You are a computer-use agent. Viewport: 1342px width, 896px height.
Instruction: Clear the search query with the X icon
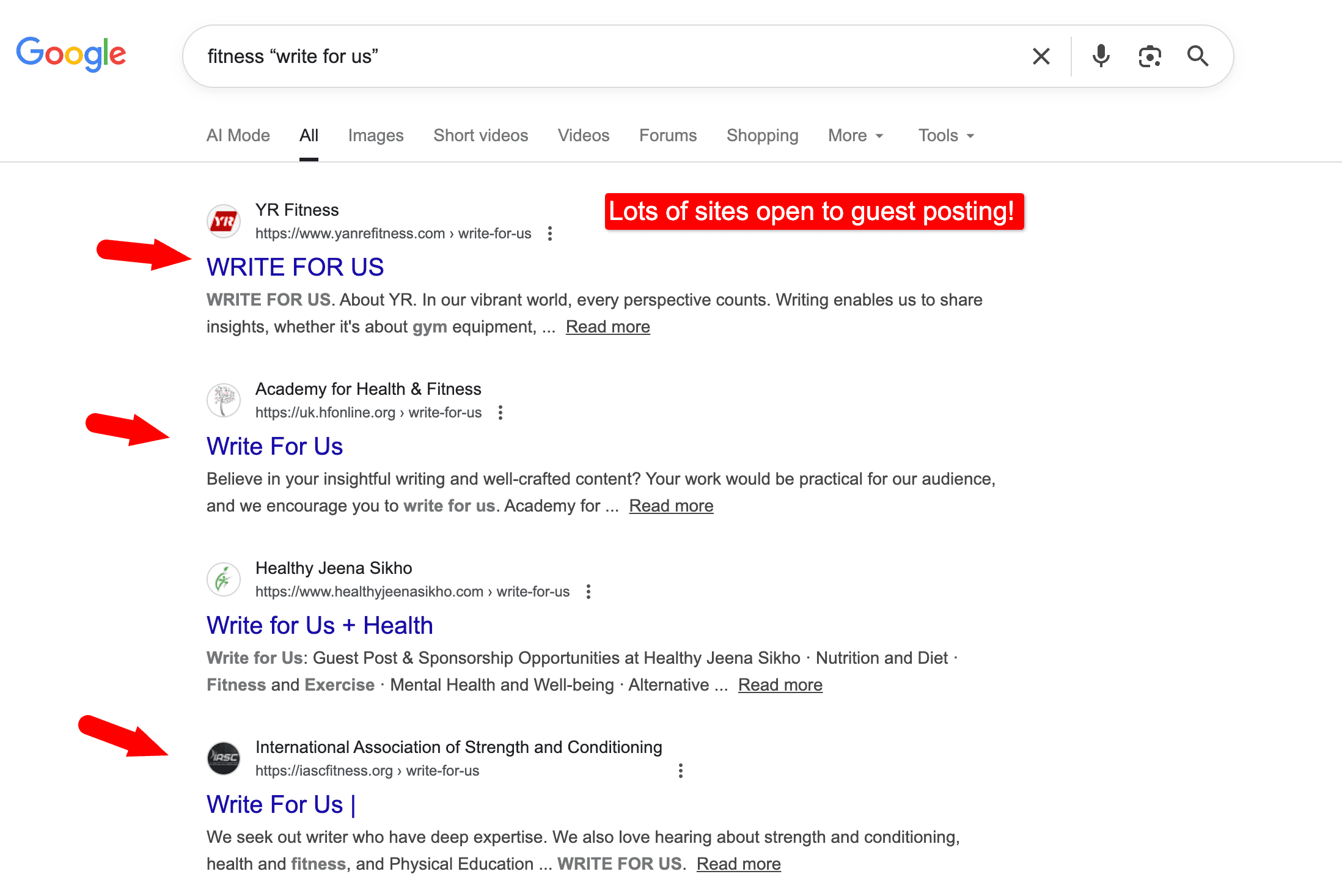pyautogui.click(x=1041, y=56)
